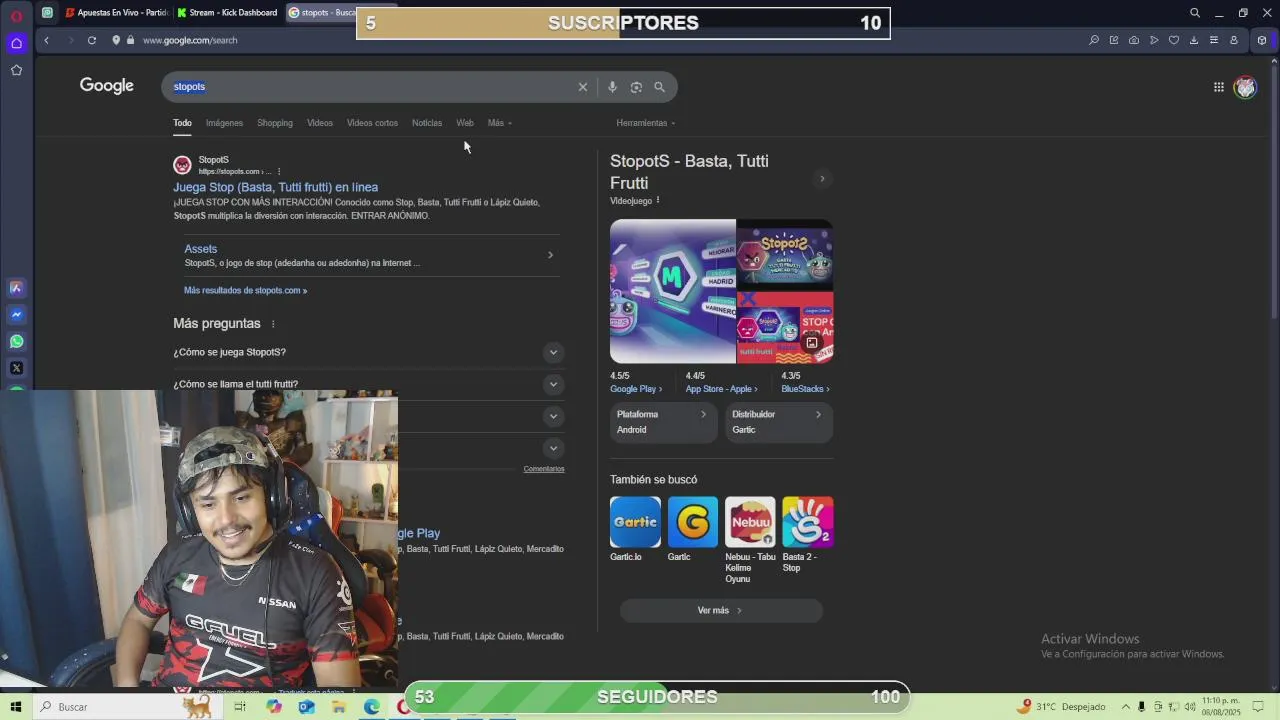
Task: Select the Imágenes search filter
Action: [224, 123]
